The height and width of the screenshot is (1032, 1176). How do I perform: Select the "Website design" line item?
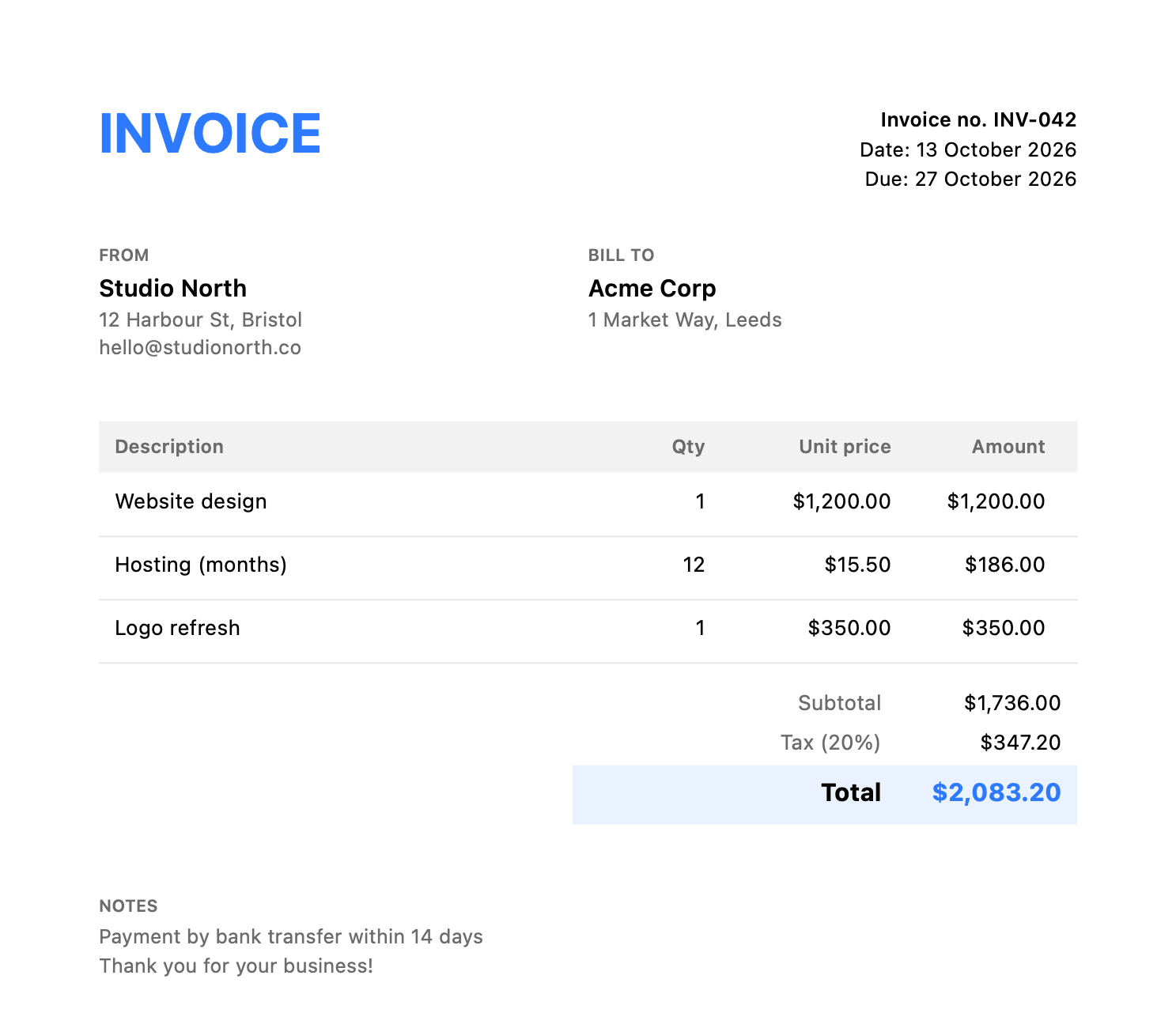click(x=191, y=501)
